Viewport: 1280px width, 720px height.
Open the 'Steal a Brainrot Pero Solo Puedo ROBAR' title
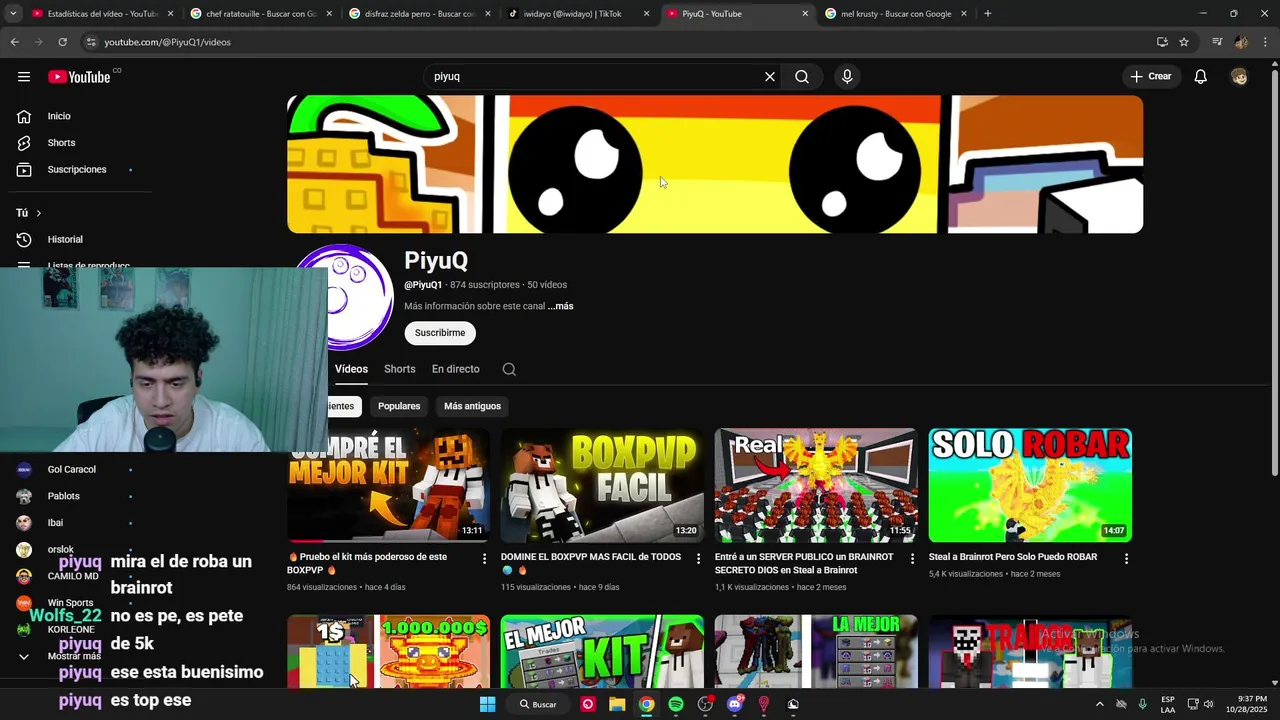pos(1013,557)
